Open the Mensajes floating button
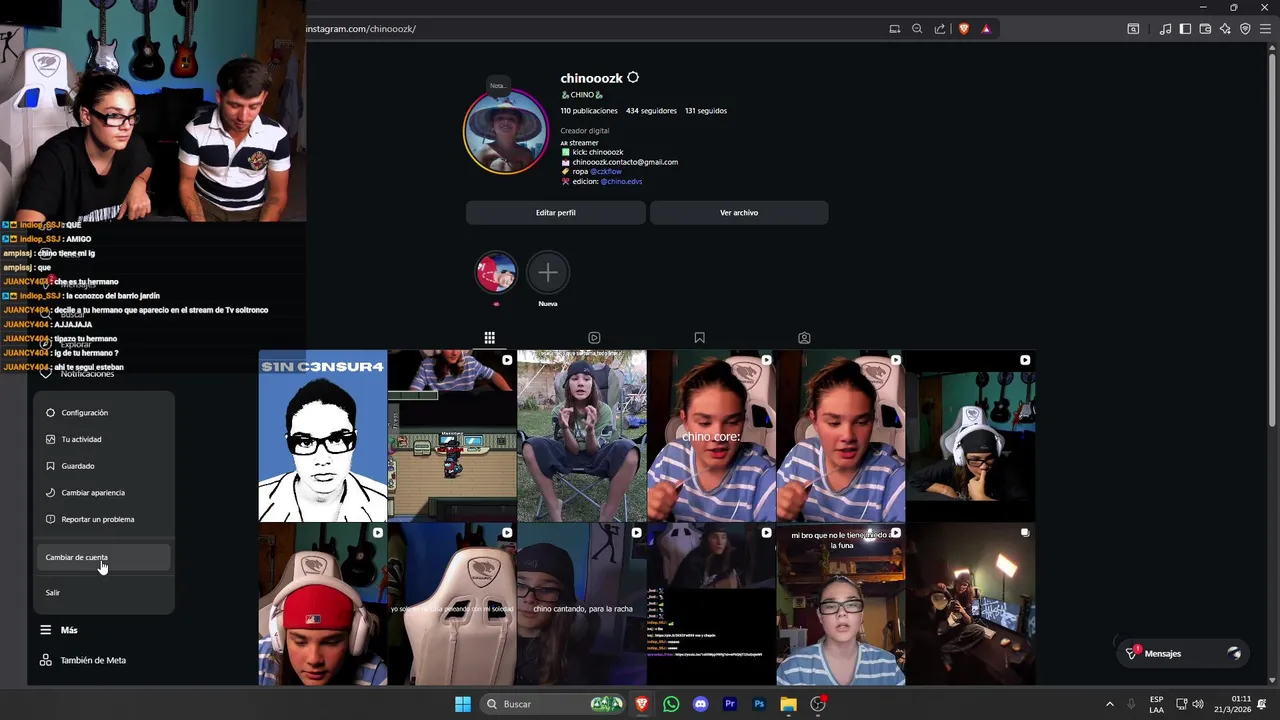This screenshot has width=1280, height=720. click(x=1182, y=653)
